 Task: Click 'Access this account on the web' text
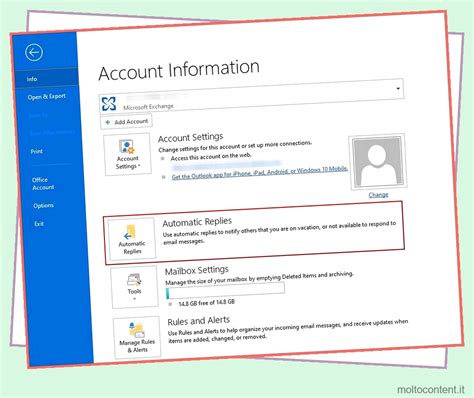(211, 157)
